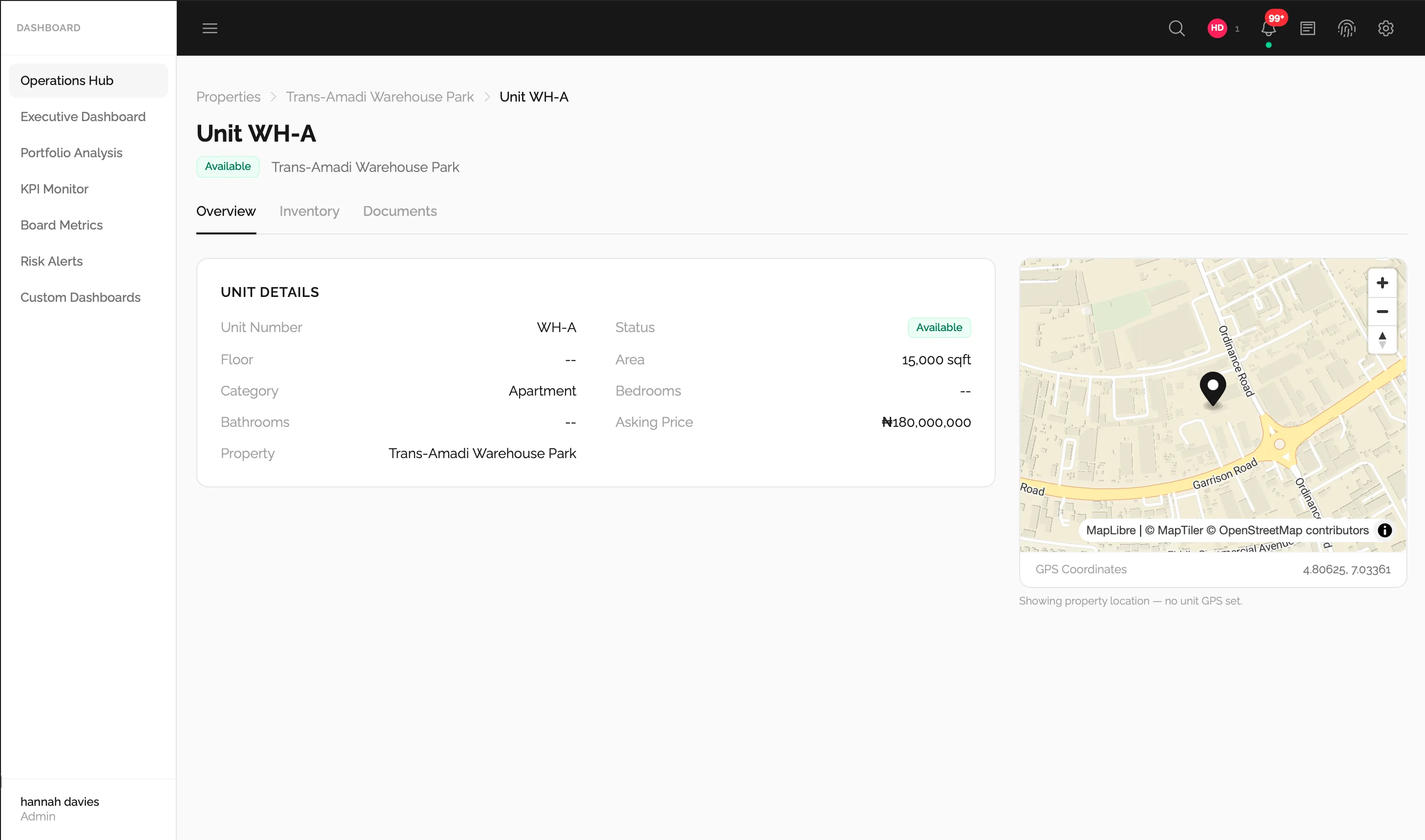Open Risk Alerts in sidebar
This screenshot has height=840, width=1425.
pyautogui.click(x=88, y=261)
